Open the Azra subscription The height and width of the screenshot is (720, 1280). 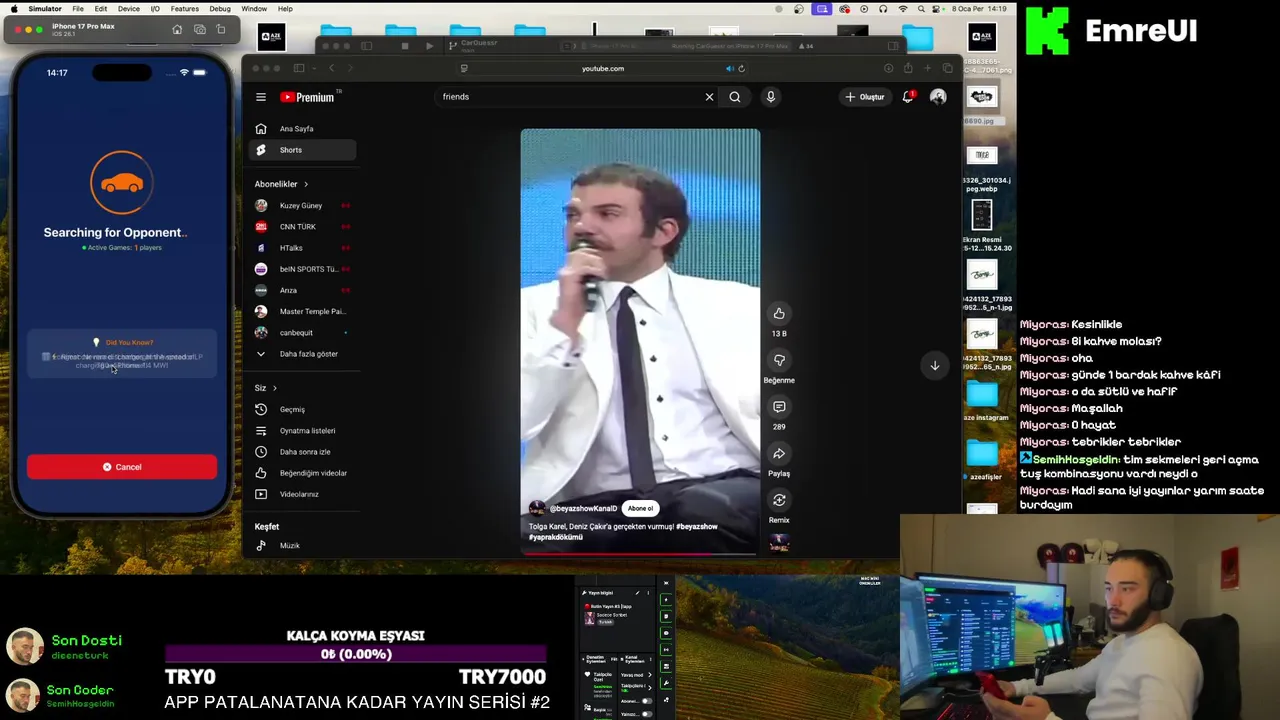pos(302,290)
